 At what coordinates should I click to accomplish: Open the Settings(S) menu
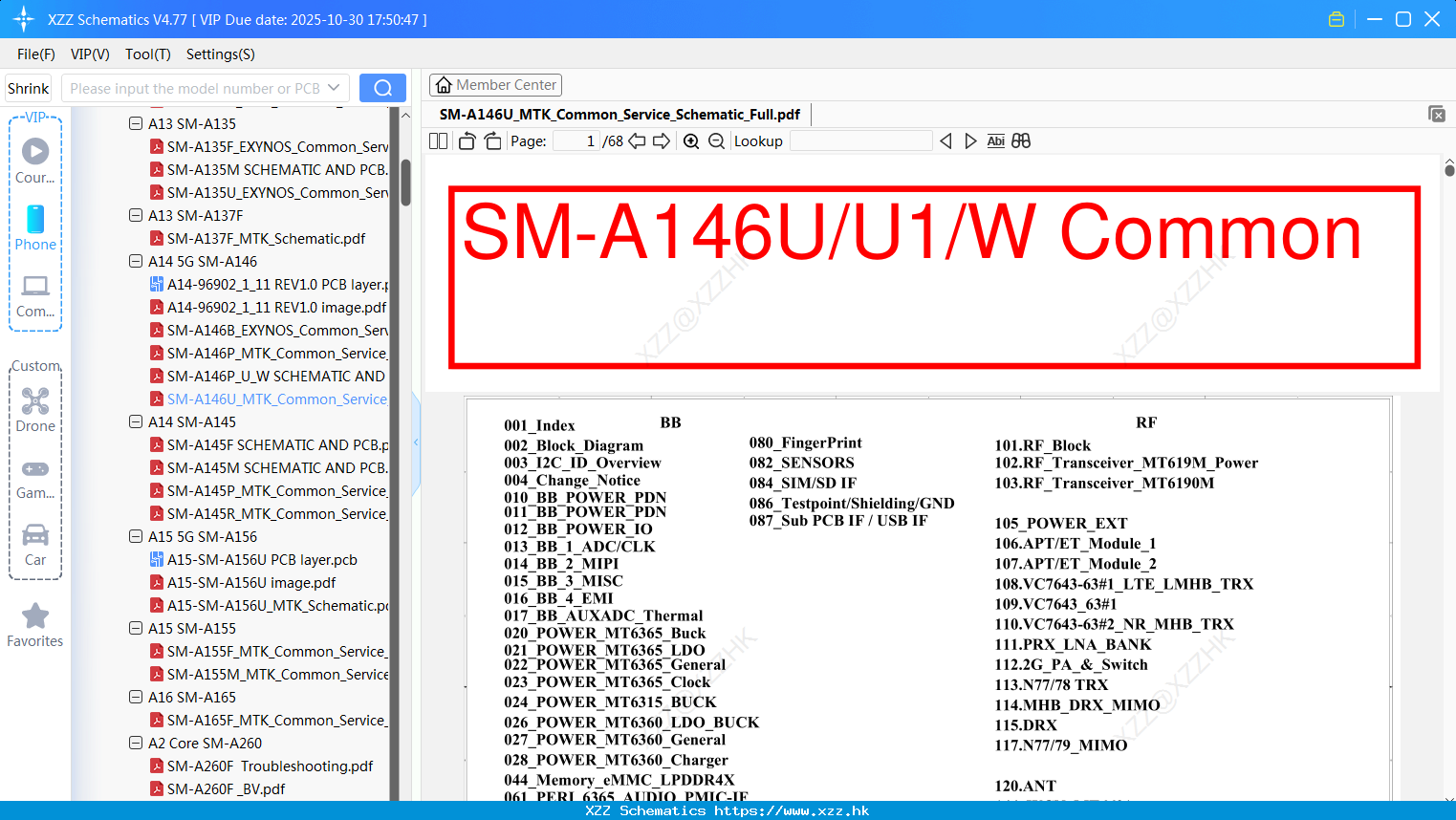tap(221, 54)
